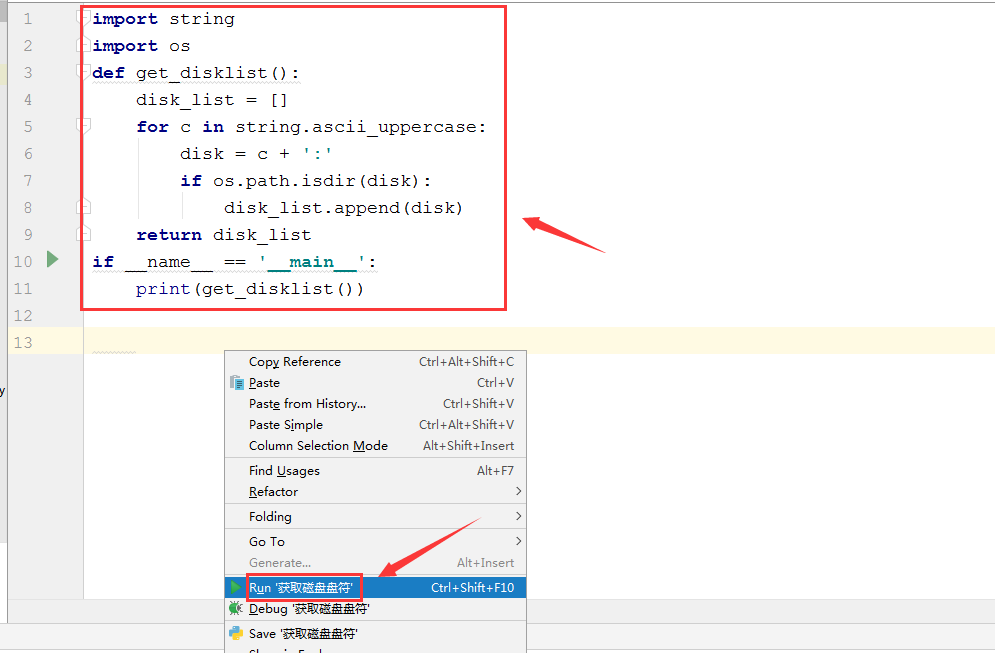Click line number 13 in the gutter
This screenshot has width=995, height=653.
click(23, 343)
